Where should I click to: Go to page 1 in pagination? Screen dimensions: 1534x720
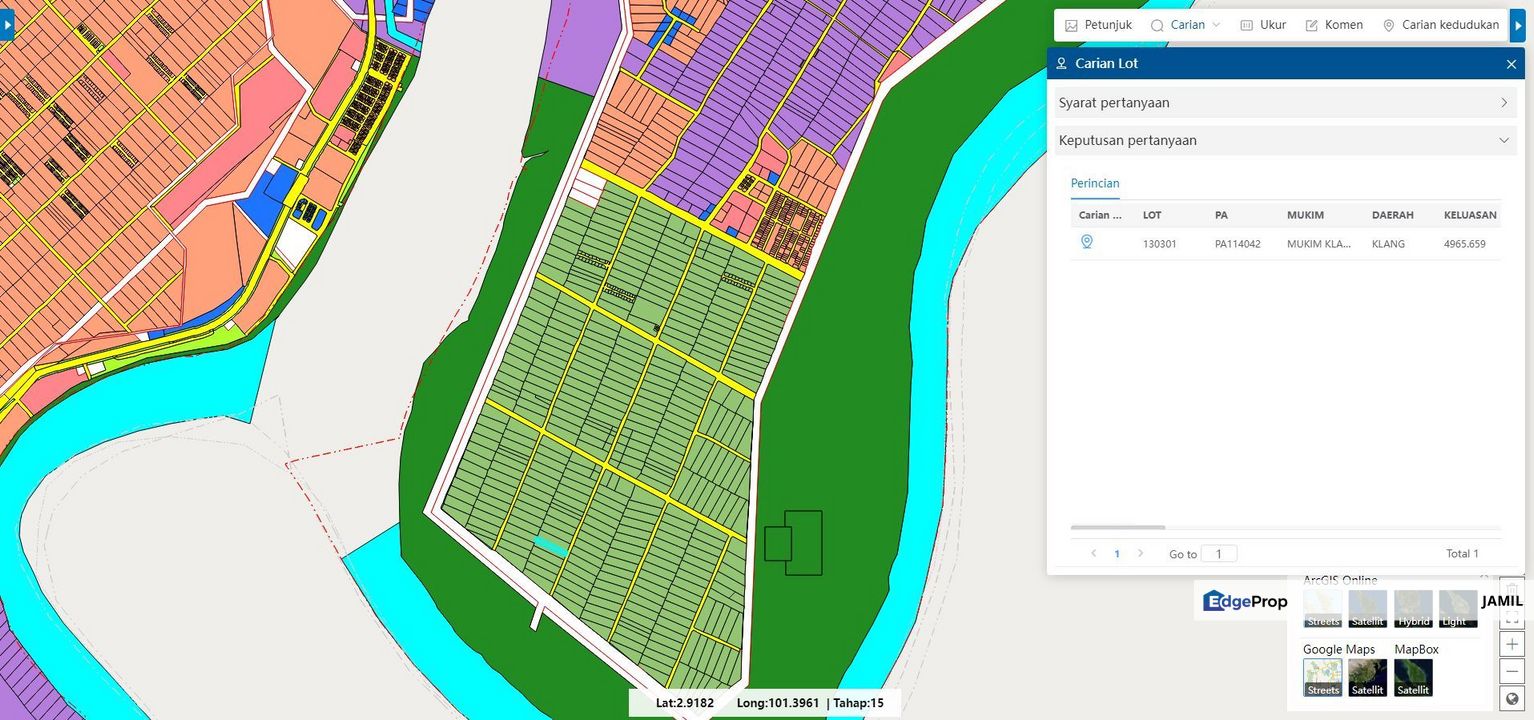(1117, 554)
